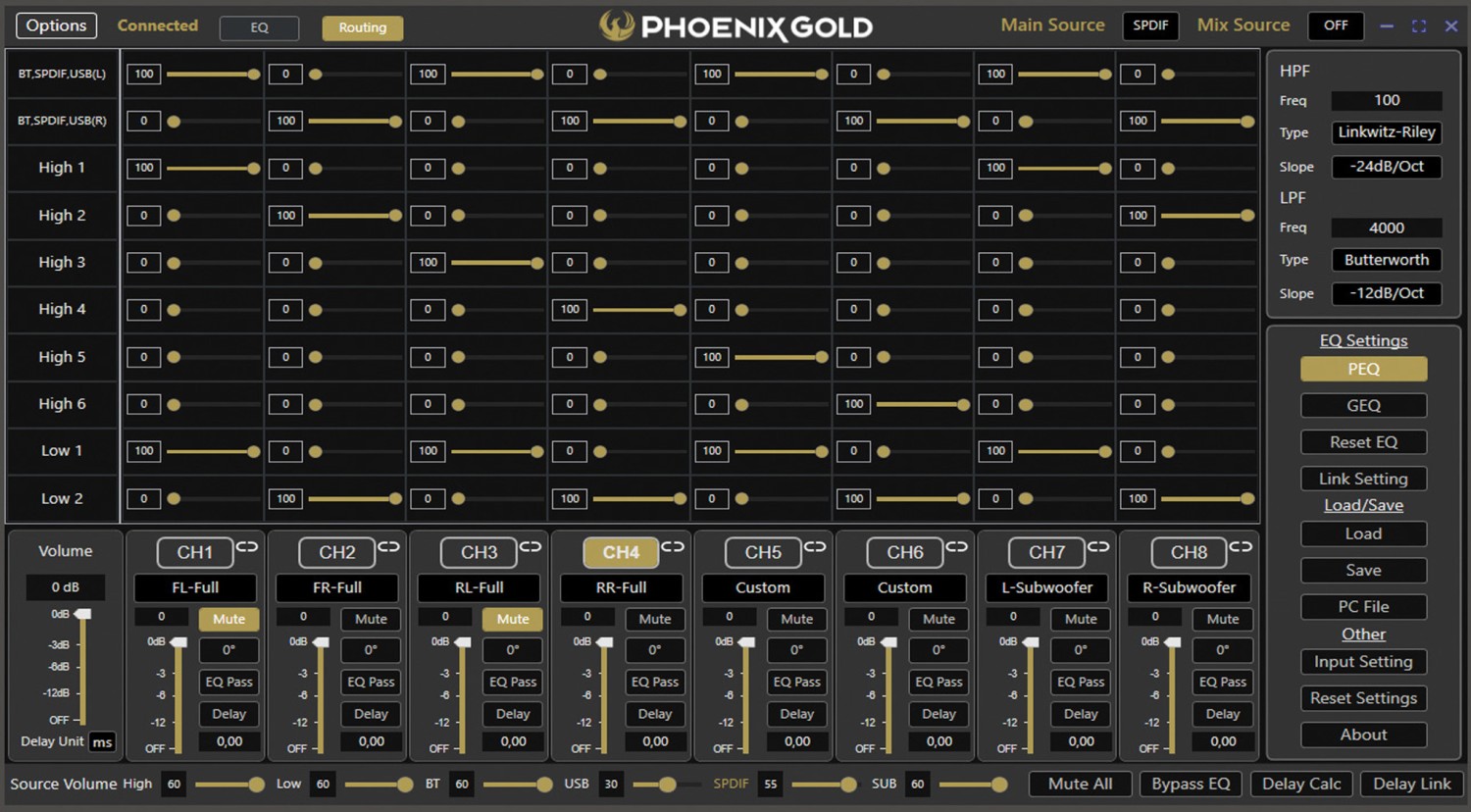Click the Delay button on CH3
This screenshot has height=812, width=1471.
[x=513, y=714]
